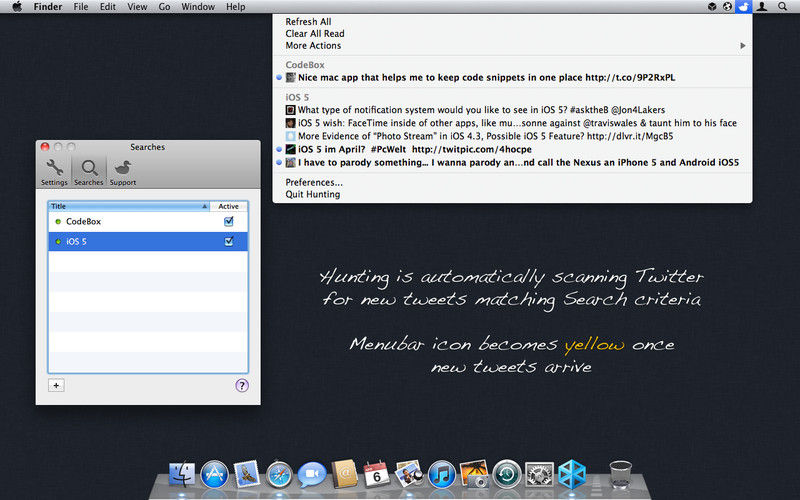Open the Settings tab in Searches window
Viewport: 800px width, 500px height.
[x=54, y=172]
